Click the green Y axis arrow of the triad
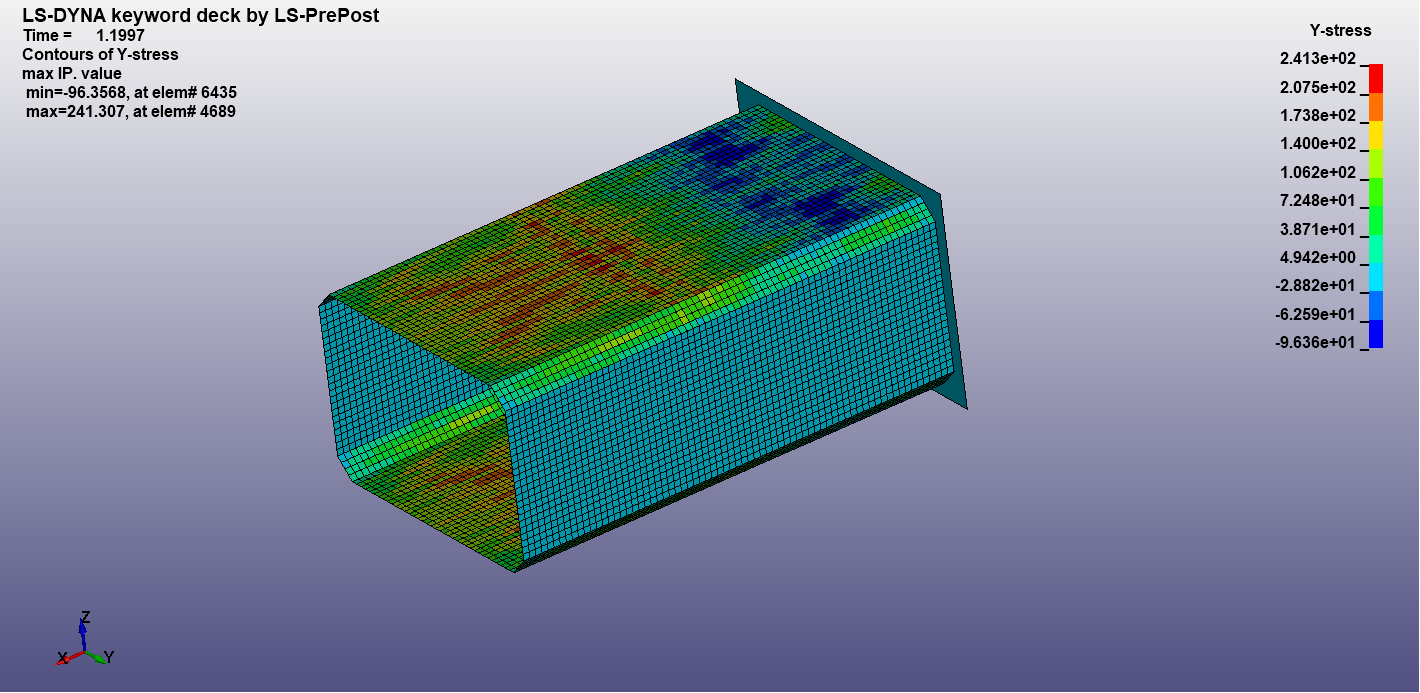1420x693 pixels. pos(102,660)
